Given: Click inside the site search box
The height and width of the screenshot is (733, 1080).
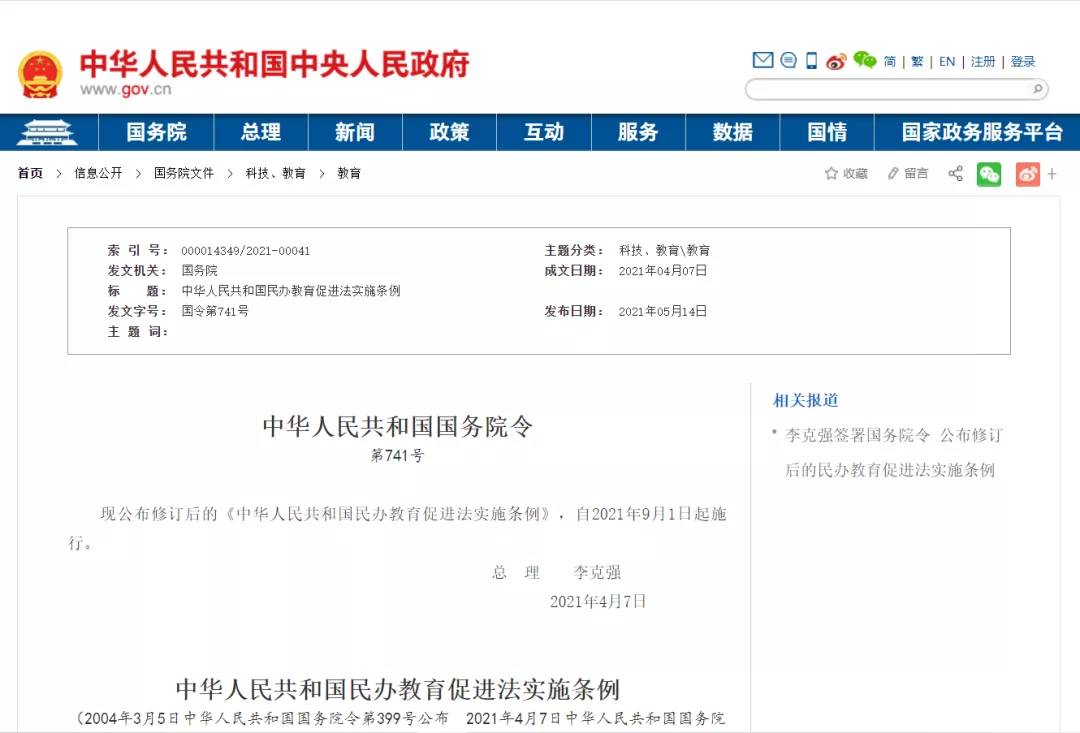Looking at the screenshot, I should 888,90.
